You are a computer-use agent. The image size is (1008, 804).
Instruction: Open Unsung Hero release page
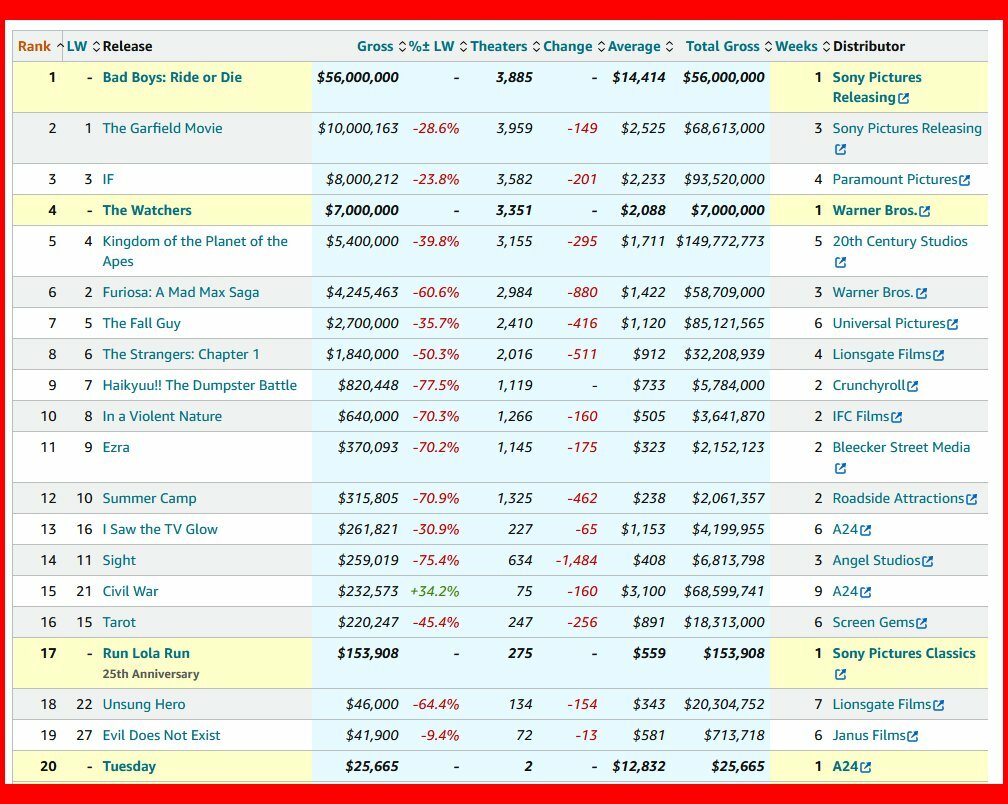click(144, 704)
